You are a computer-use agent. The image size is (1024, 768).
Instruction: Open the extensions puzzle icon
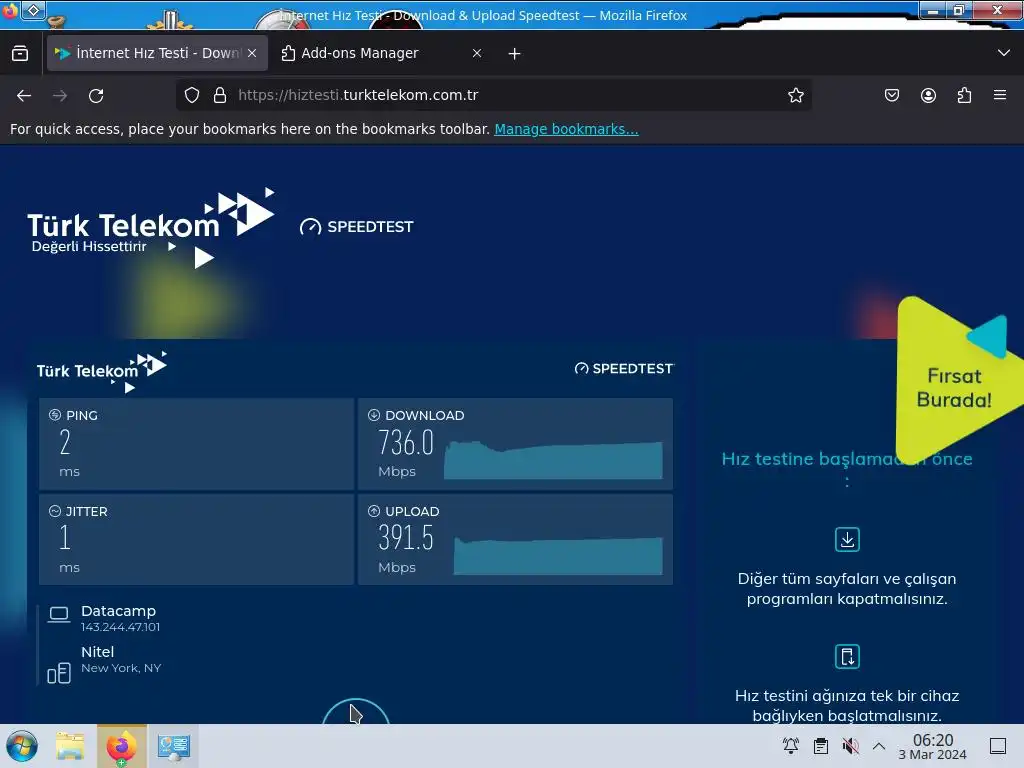click(x=964, y=95)
